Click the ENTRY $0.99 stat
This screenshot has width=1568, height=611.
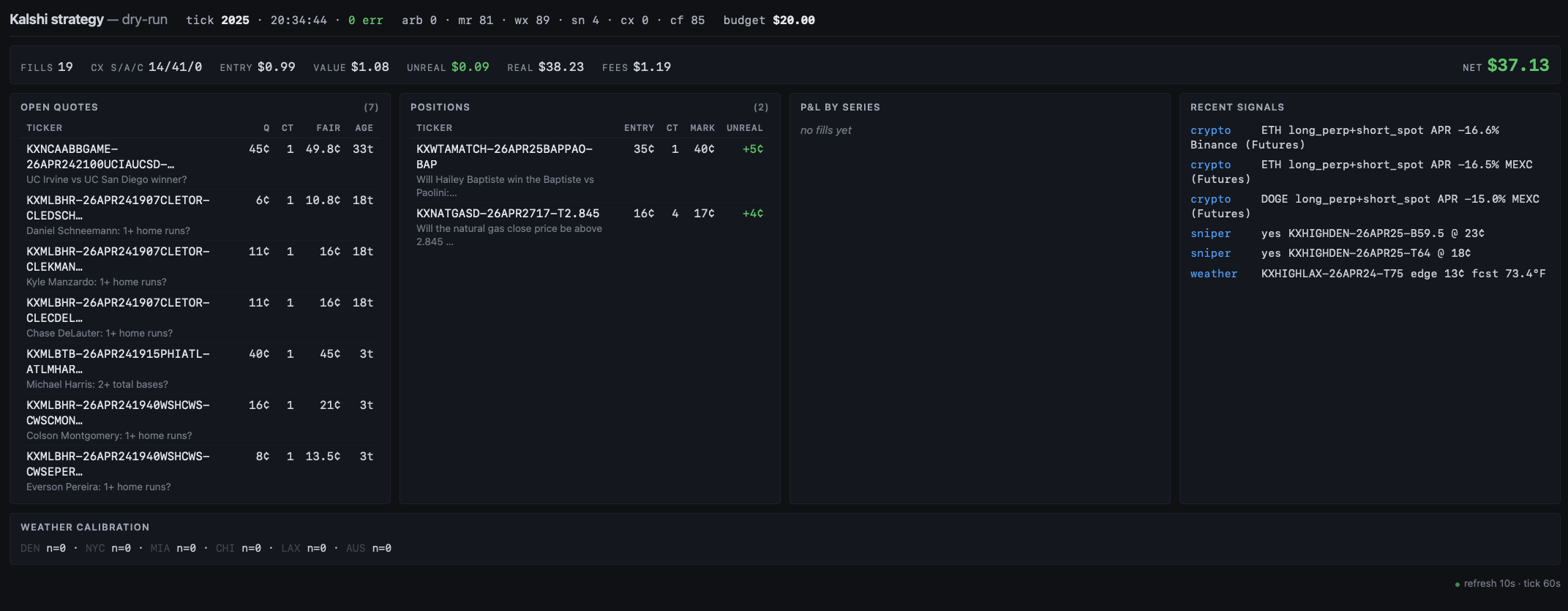click(x=258, y=67)
